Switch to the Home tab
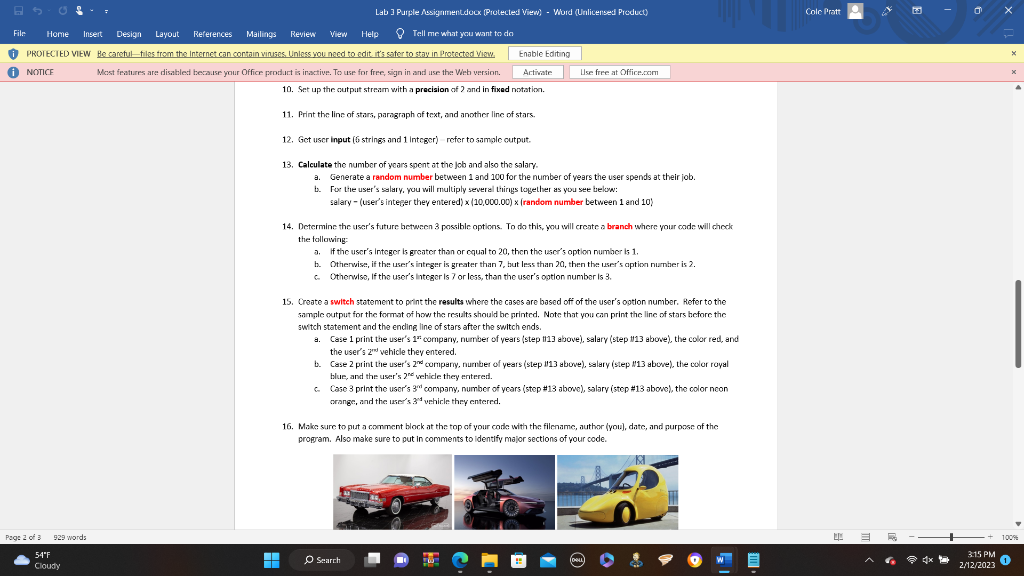The image size is (1024, 576). point(57,33)
